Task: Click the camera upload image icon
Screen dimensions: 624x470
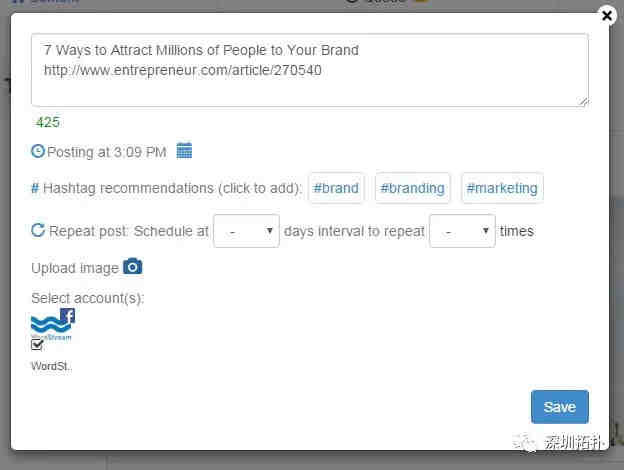Action: [x=133, y=266]
